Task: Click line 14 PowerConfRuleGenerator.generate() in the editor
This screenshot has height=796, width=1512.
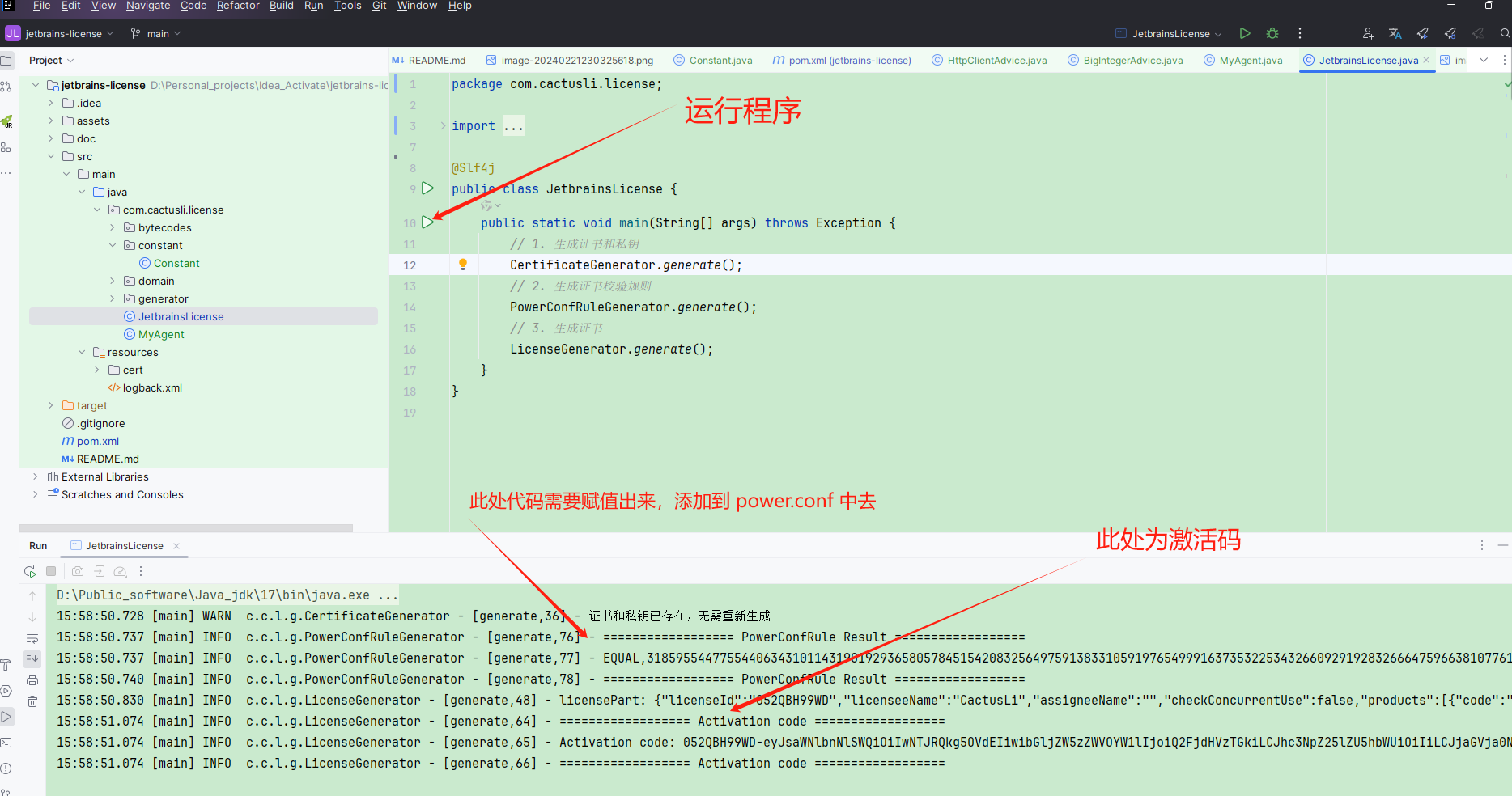Action: [633, 307]
